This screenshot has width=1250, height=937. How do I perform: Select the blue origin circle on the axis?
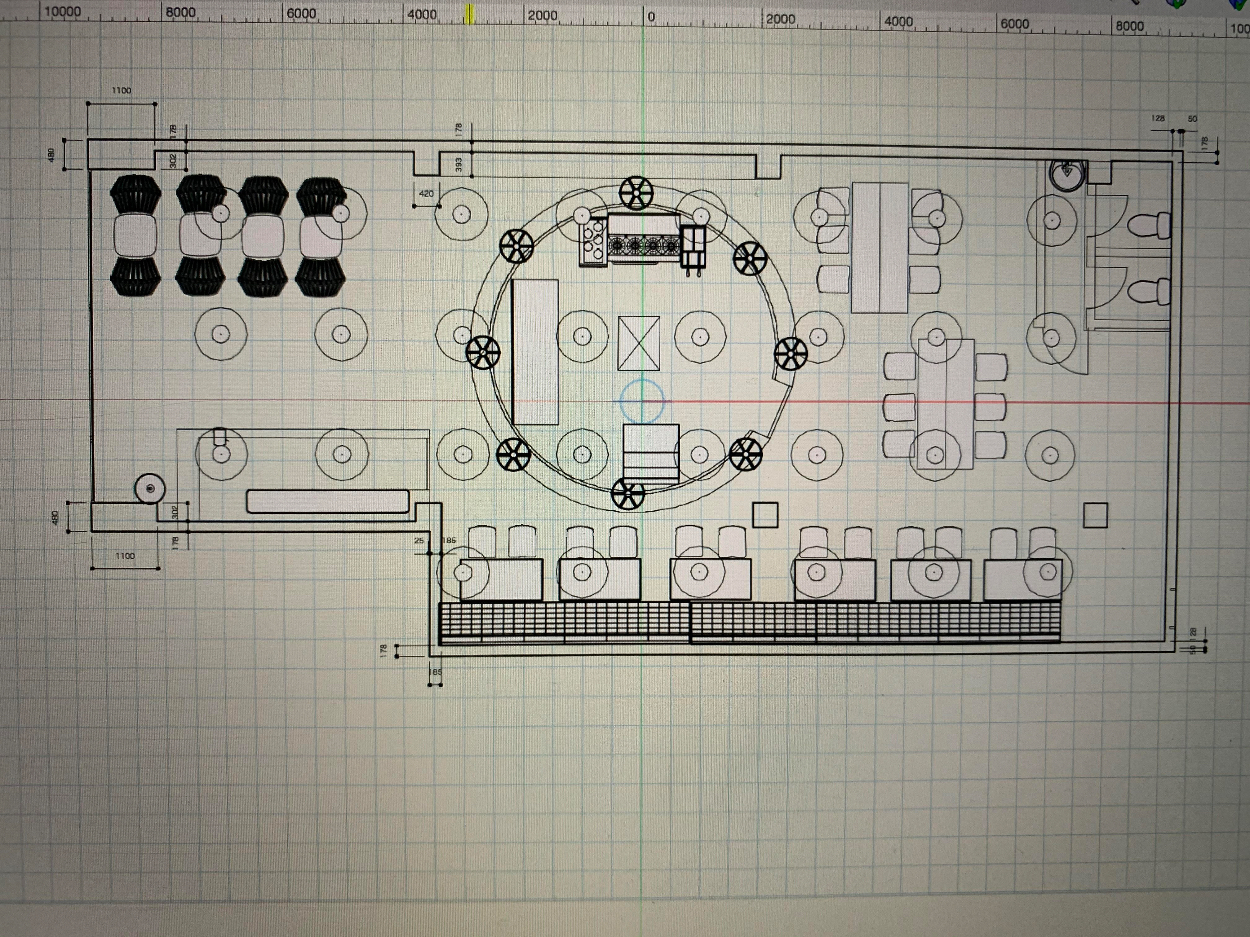pos(641,400)
